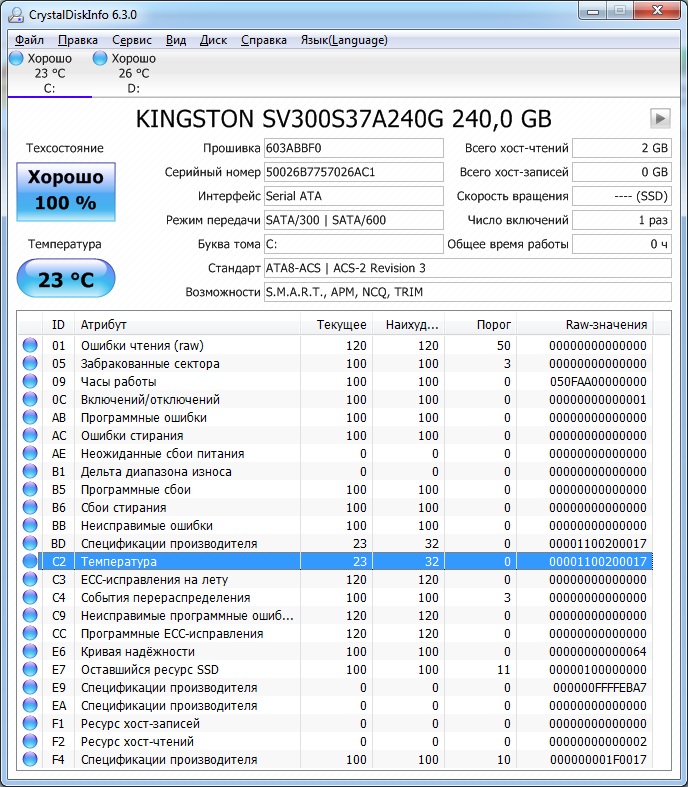Screen dimensions: 688x787
Task: Click the Атрибут column header
Action: [x=187, y=325]
